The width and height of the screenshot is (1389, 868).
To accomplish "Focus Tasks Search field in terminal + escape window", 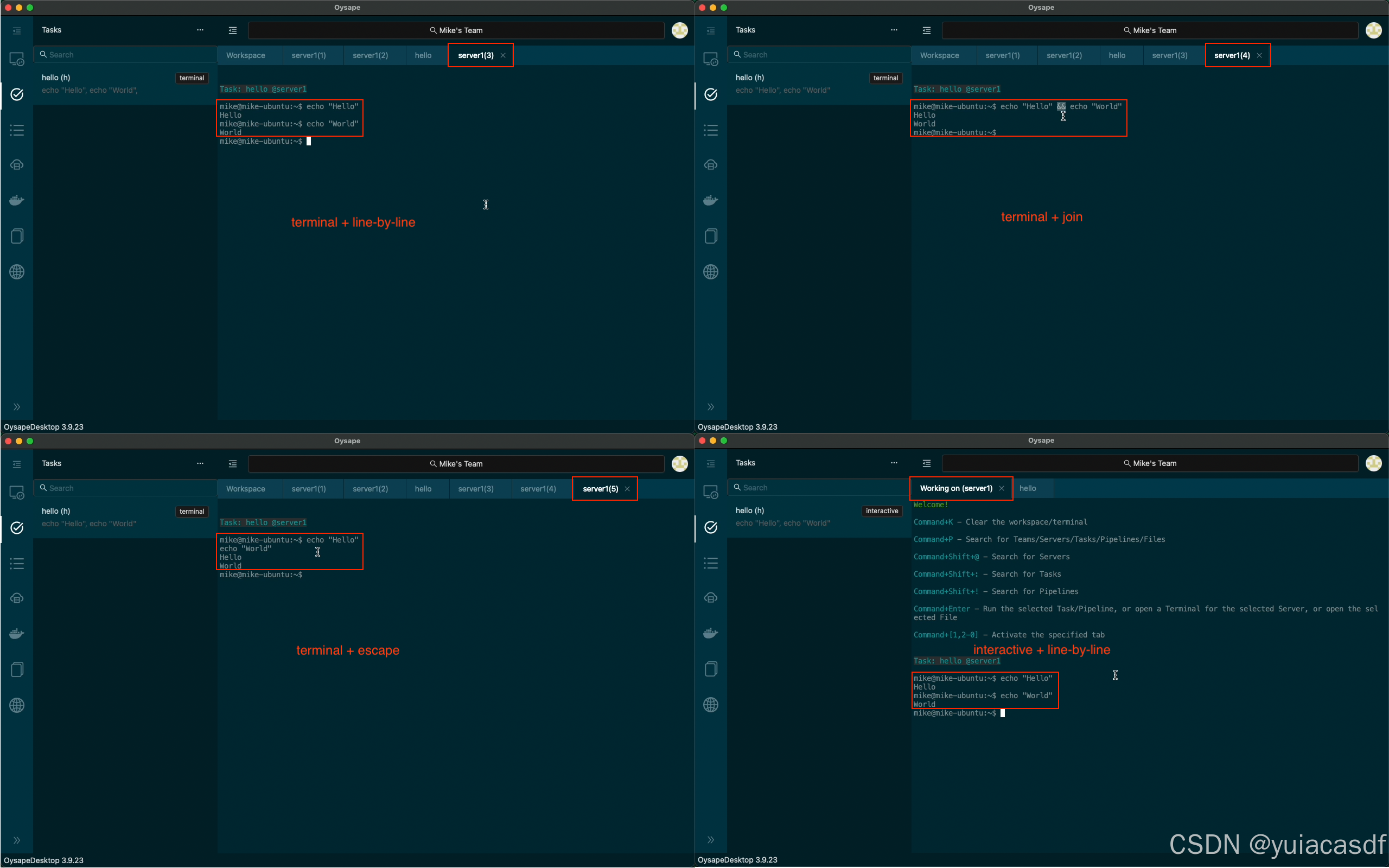I will click(126, 488).
